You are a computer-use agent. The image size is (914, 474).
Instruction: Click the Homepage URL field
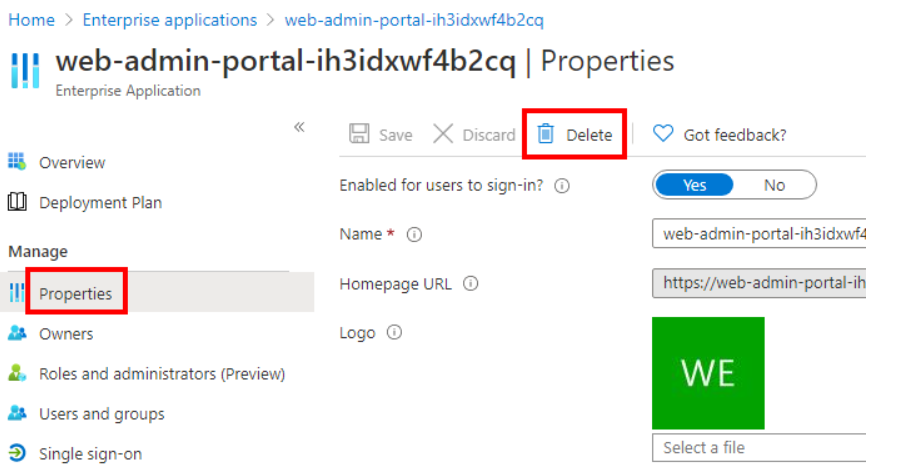(x=759, y=283)
